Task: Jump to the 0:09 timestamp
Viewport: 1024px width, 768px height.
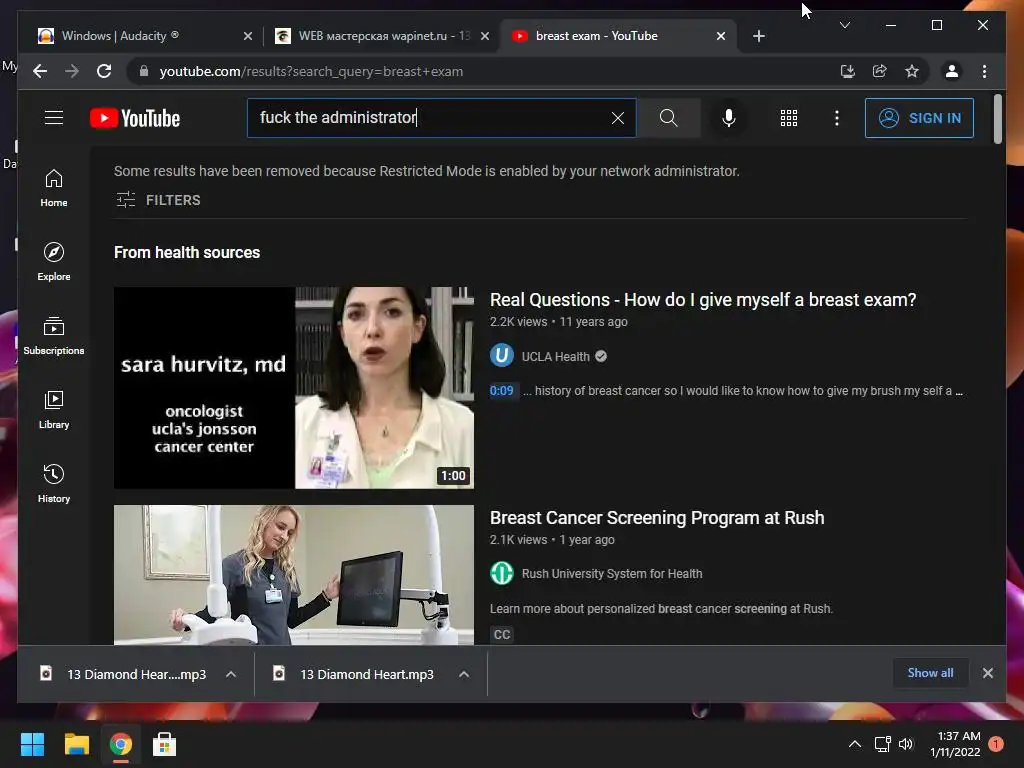Action: (x=502, y=391)
